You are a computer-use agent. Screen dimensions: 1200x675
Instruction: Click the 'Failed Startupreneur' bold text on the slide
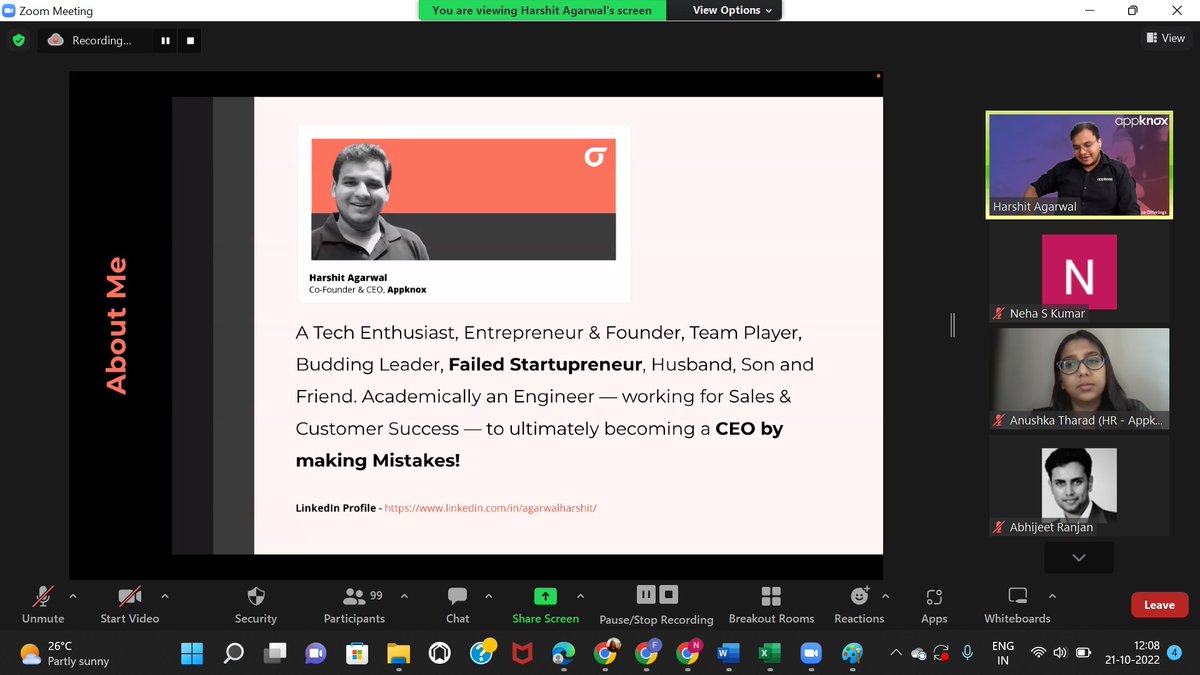click(x=544, y=364)
